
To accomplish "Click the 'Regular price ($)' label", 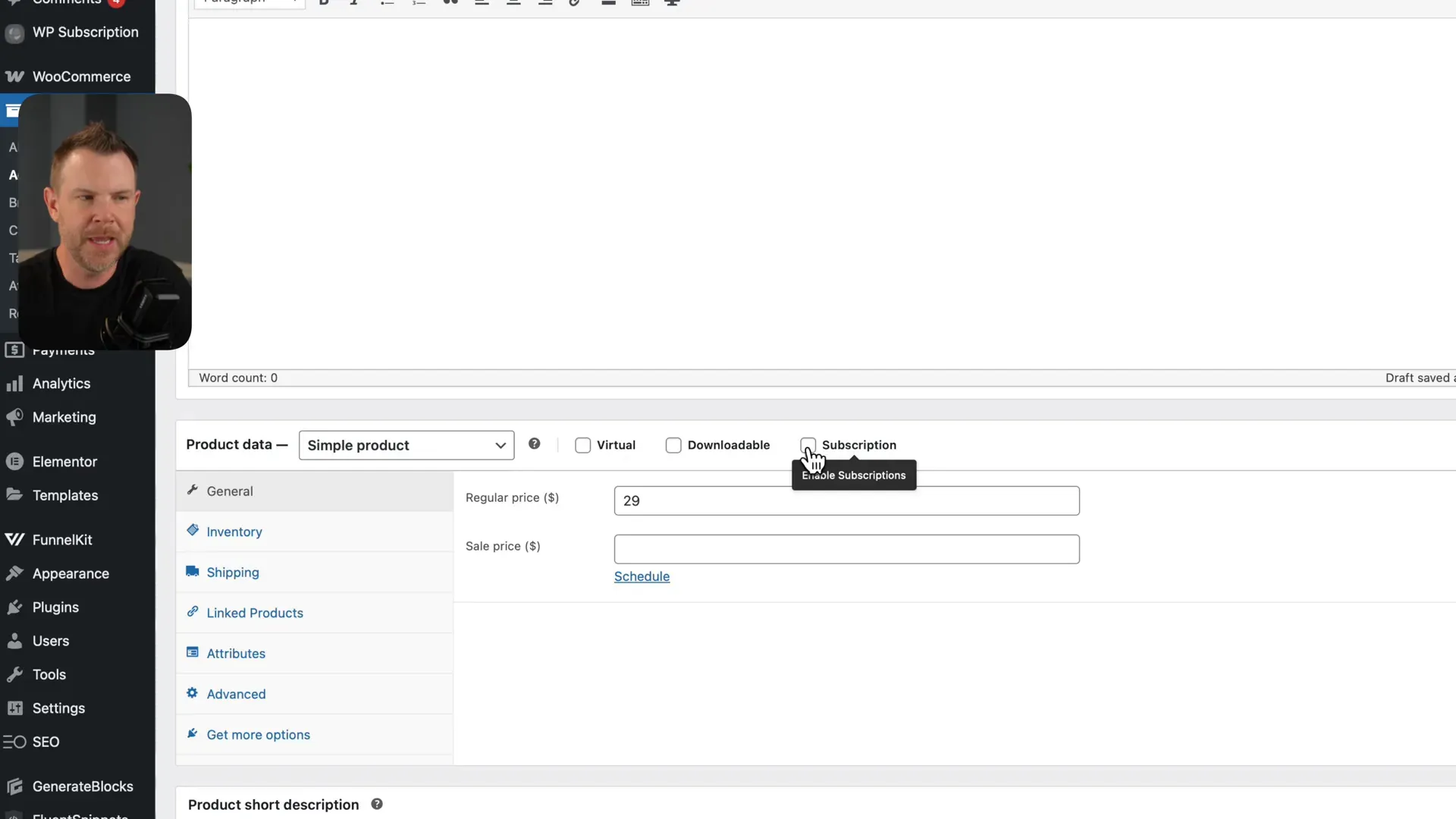I will point(512,497).
